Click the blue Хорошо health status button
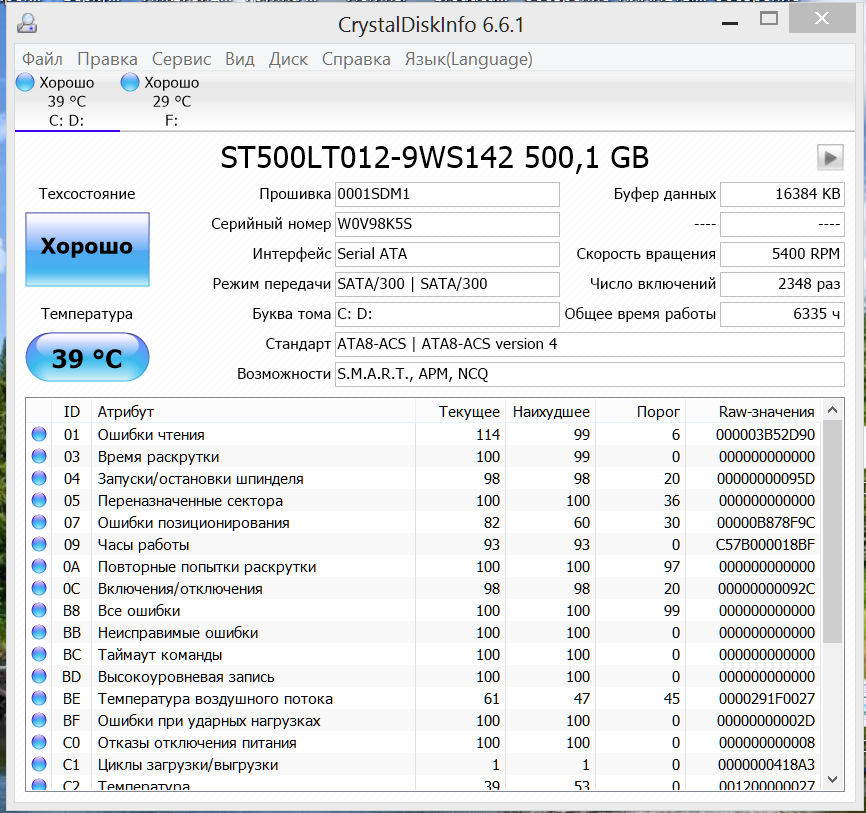Image resolution: width=866 pixels, height=813 pixels. pyautogui.click(x=87, y=247)
